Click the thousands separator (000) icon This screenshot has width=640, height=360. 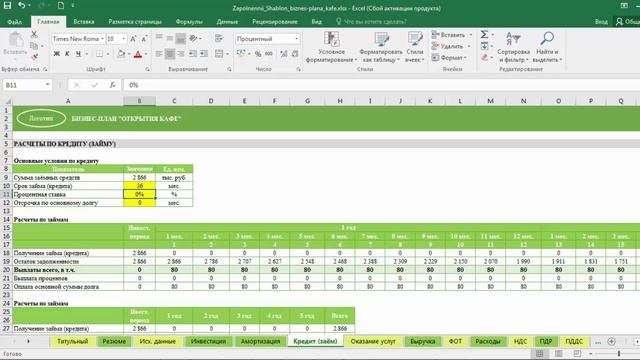point(269,54)
